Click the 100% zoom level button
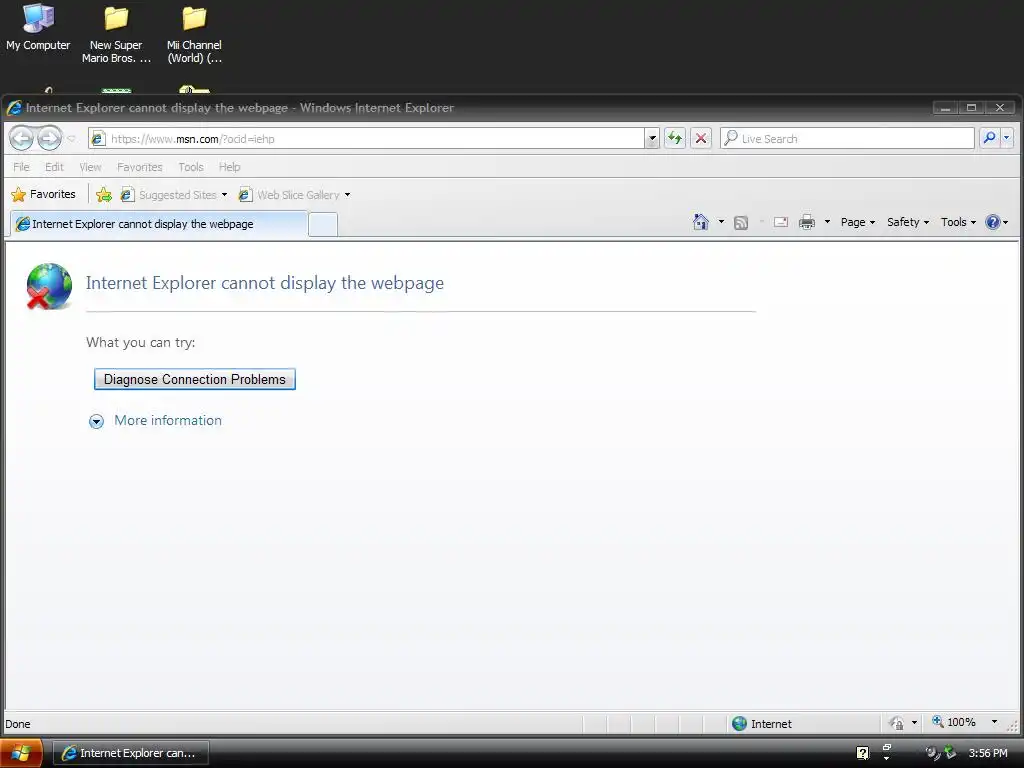This screenshot has width=1024, height=768. coord(954,722)
